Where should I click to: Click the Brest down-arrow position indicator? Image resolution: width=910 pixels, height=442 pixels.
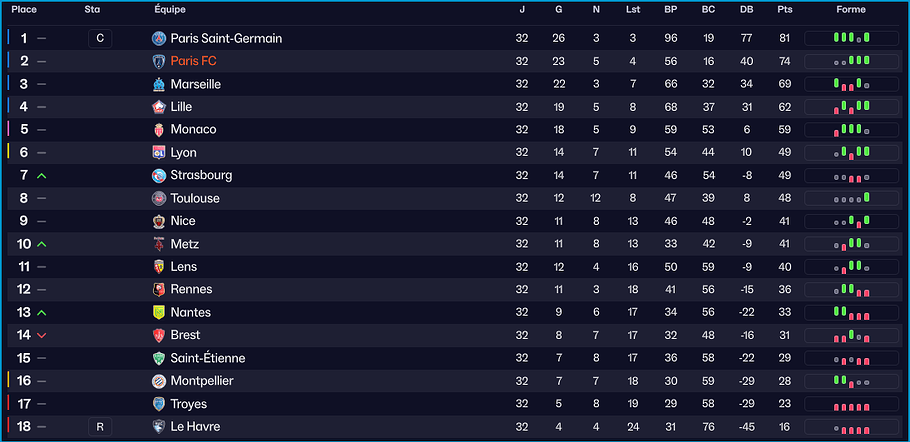[42, 336]
